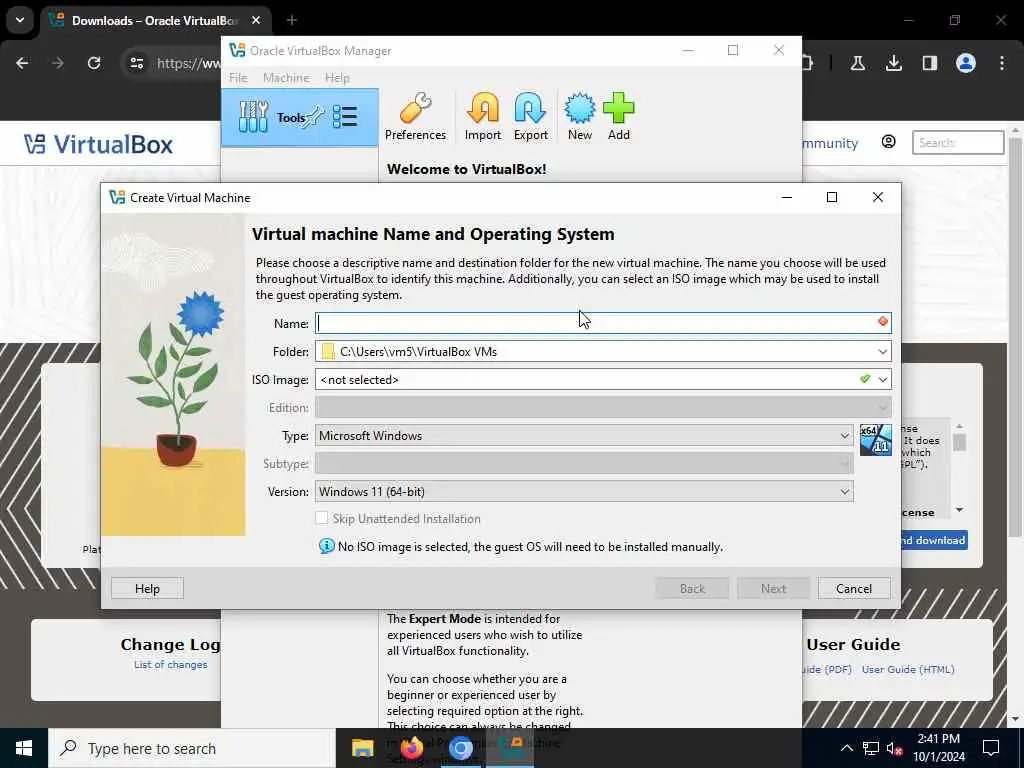Image resolution: width=1024 pixels, height=768 pixels.
Task: Open the Subtype dropdown
Action: coord(584,464)
